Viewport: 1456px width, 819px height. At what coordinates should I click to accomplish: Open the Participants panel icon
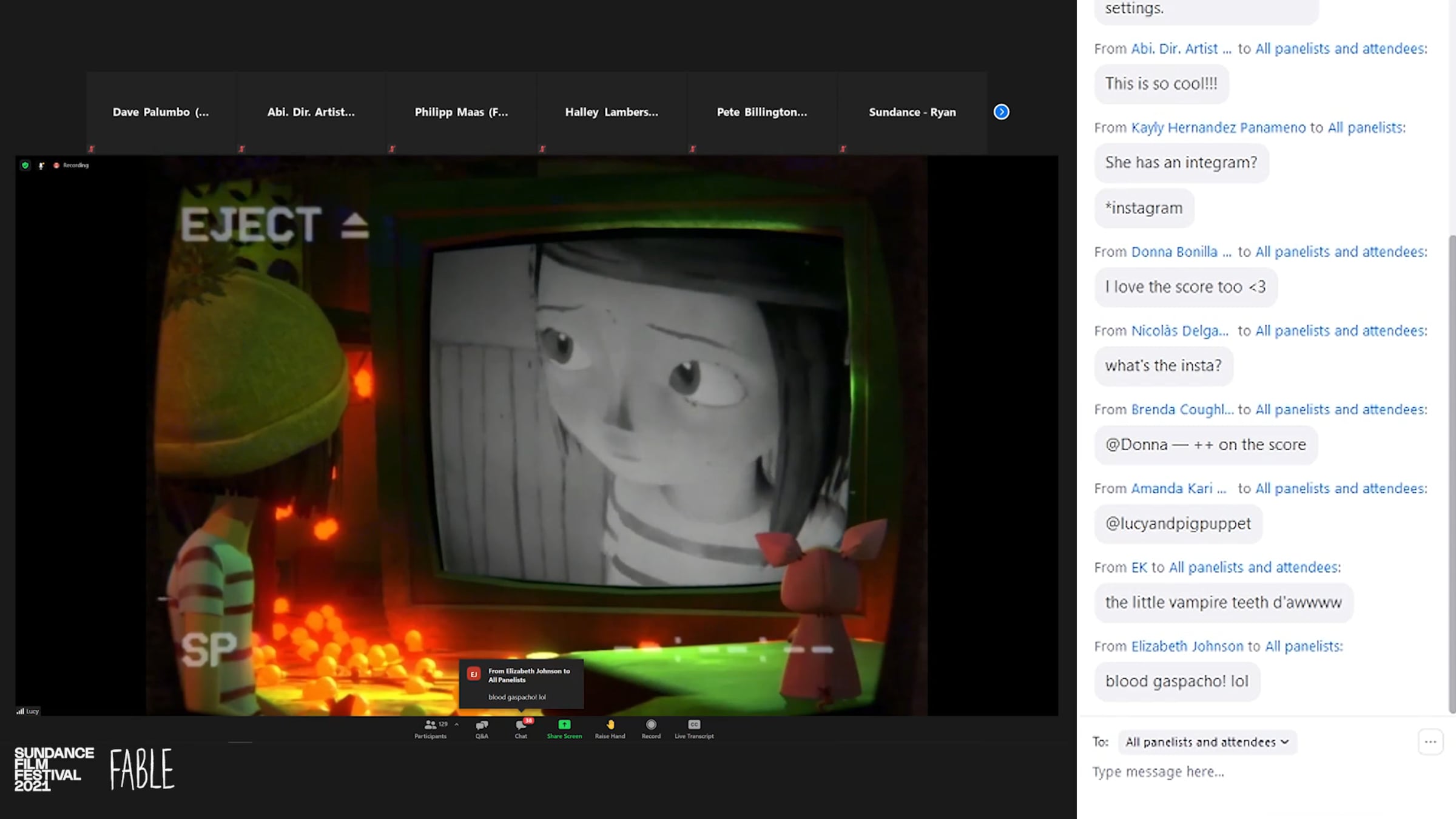click(x=430, y=729)
